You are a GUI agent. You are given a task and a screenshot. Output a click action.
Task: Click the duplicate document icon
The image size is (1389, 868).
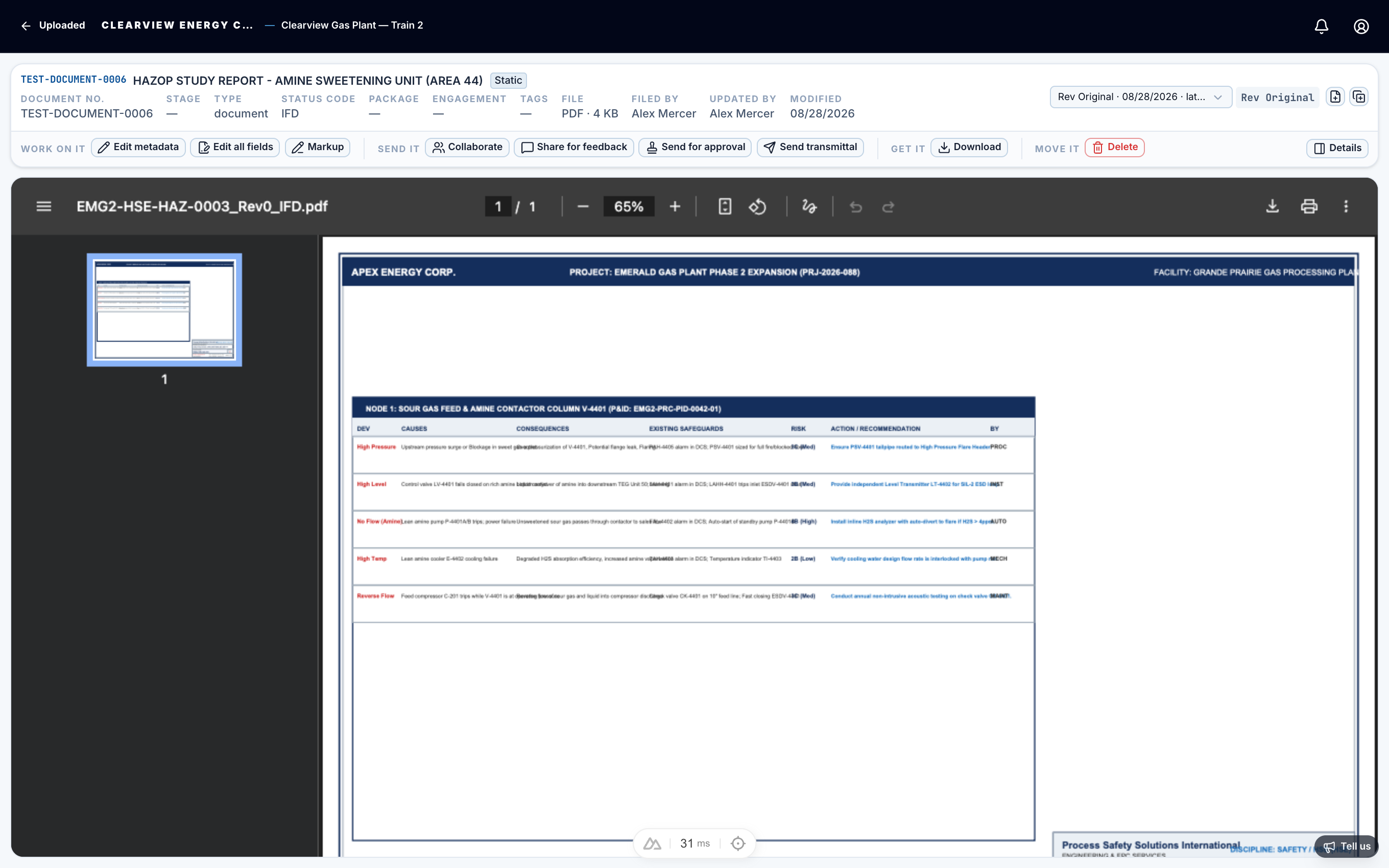click(1359, 97)
